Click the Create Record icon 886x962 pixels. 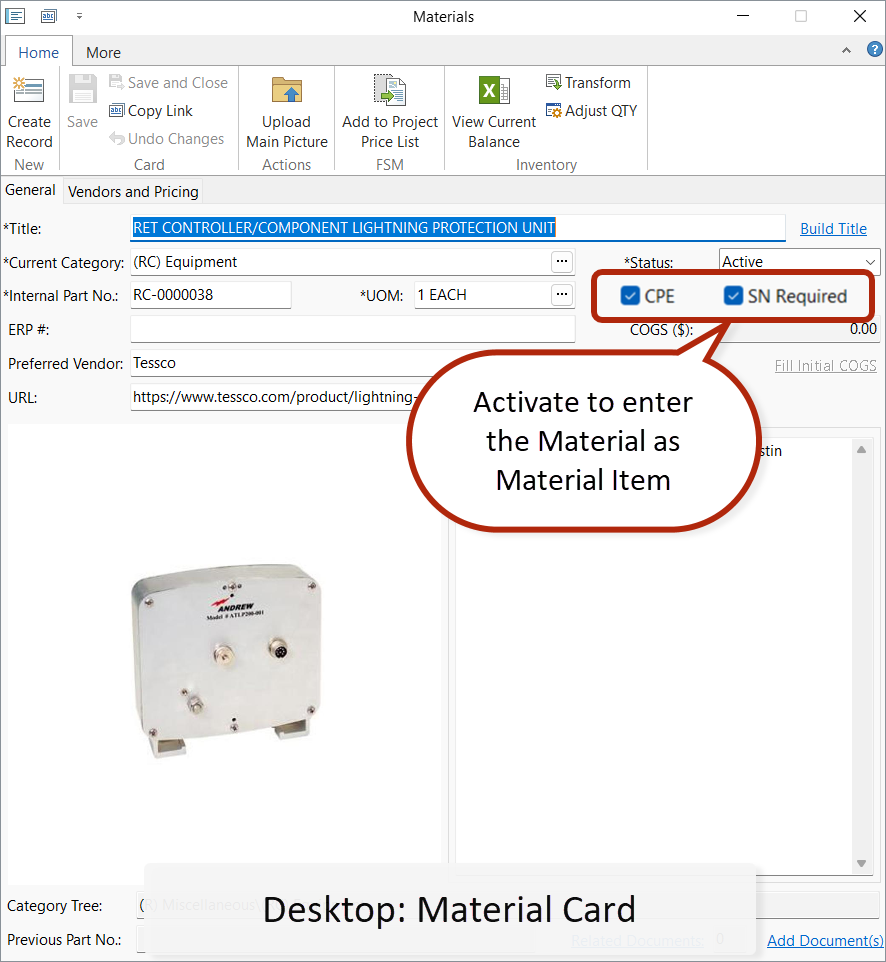29,90
